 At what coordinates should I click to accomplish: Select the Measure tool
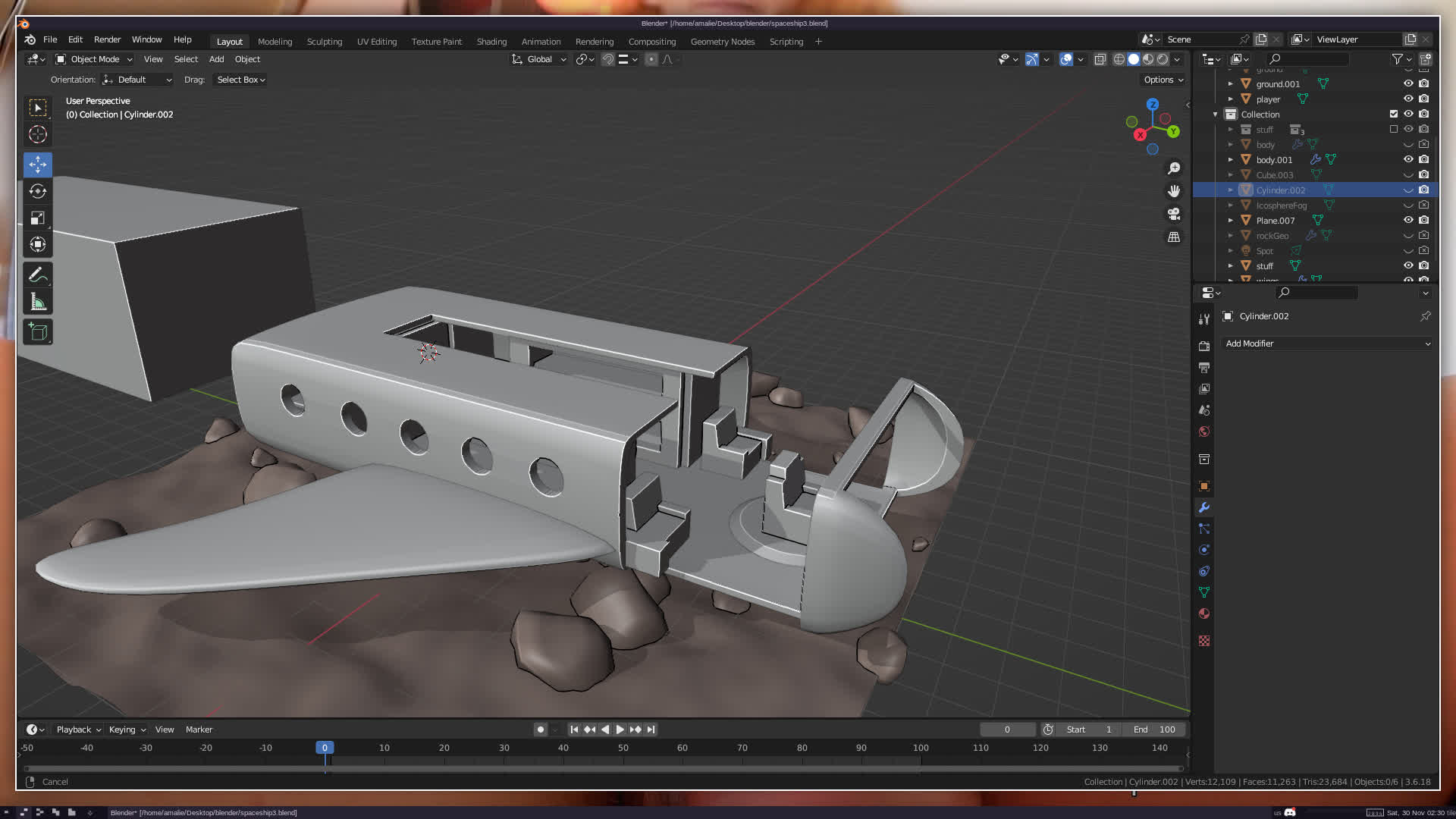38,303
